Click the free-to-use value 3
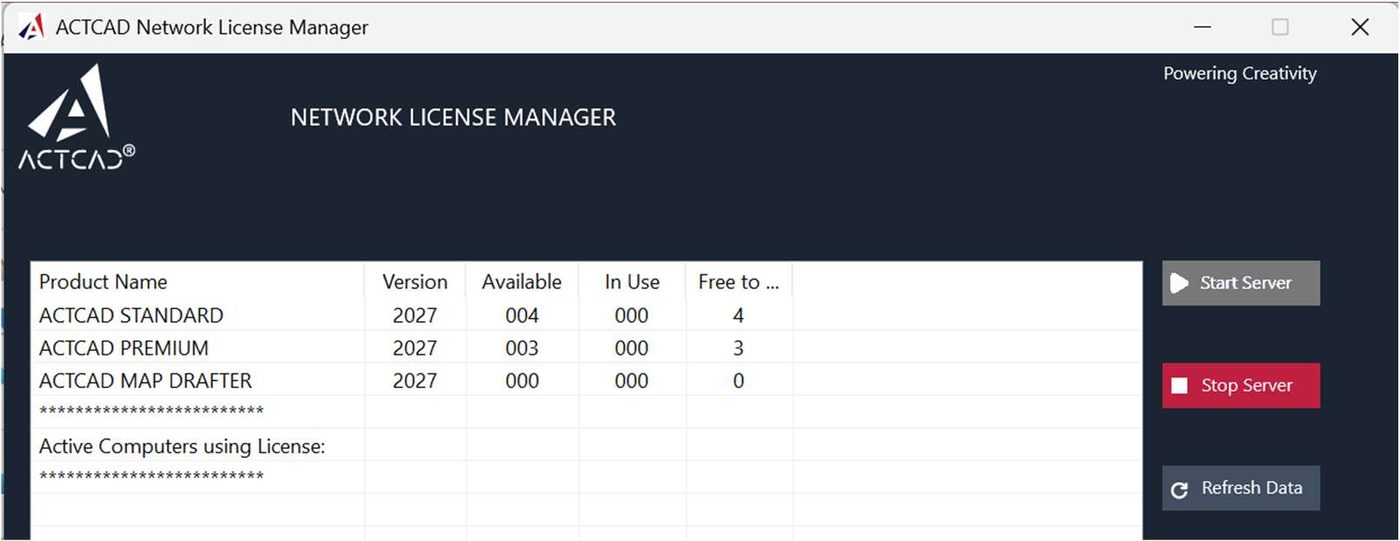 pos(738,348)
